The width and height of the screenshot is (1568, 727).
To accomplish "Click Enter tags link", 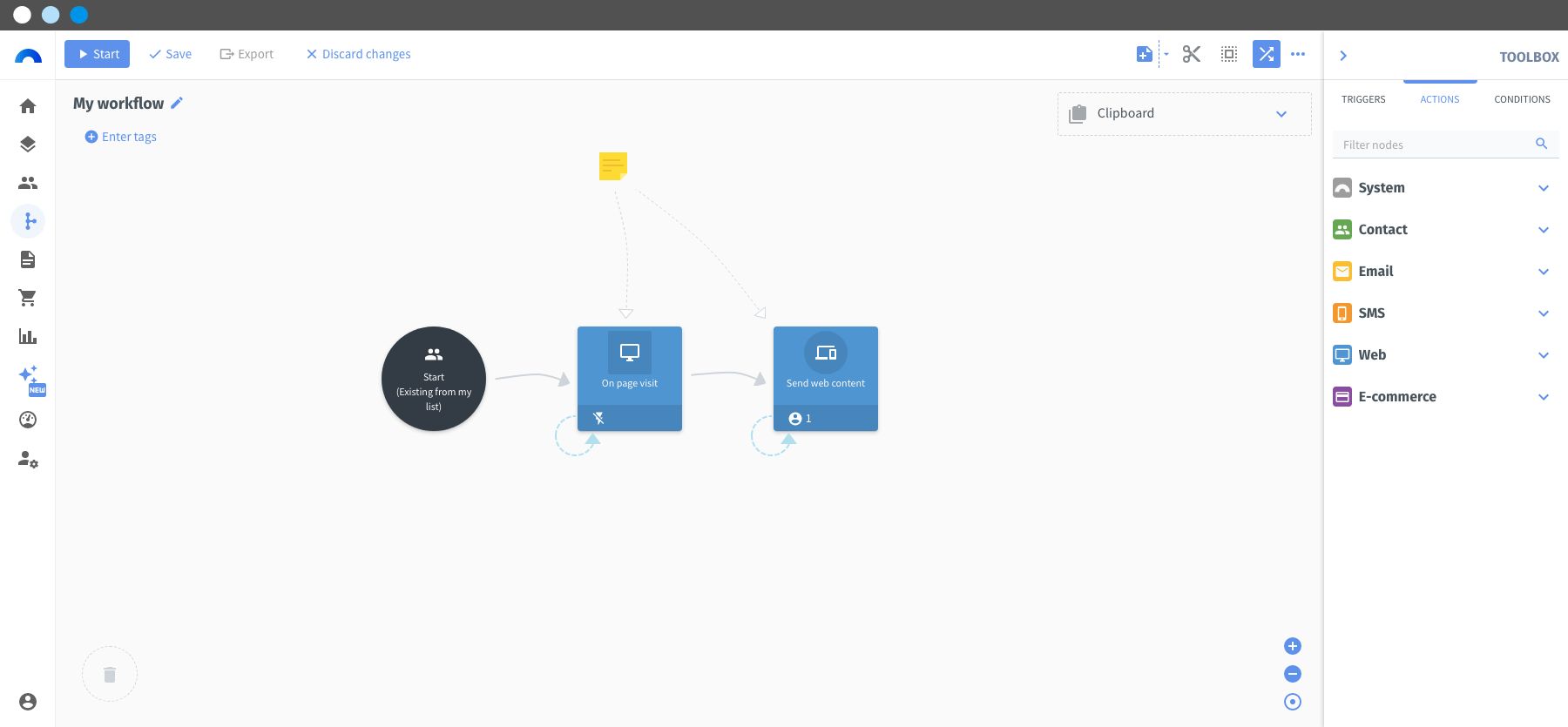I will tap(121, 137).
